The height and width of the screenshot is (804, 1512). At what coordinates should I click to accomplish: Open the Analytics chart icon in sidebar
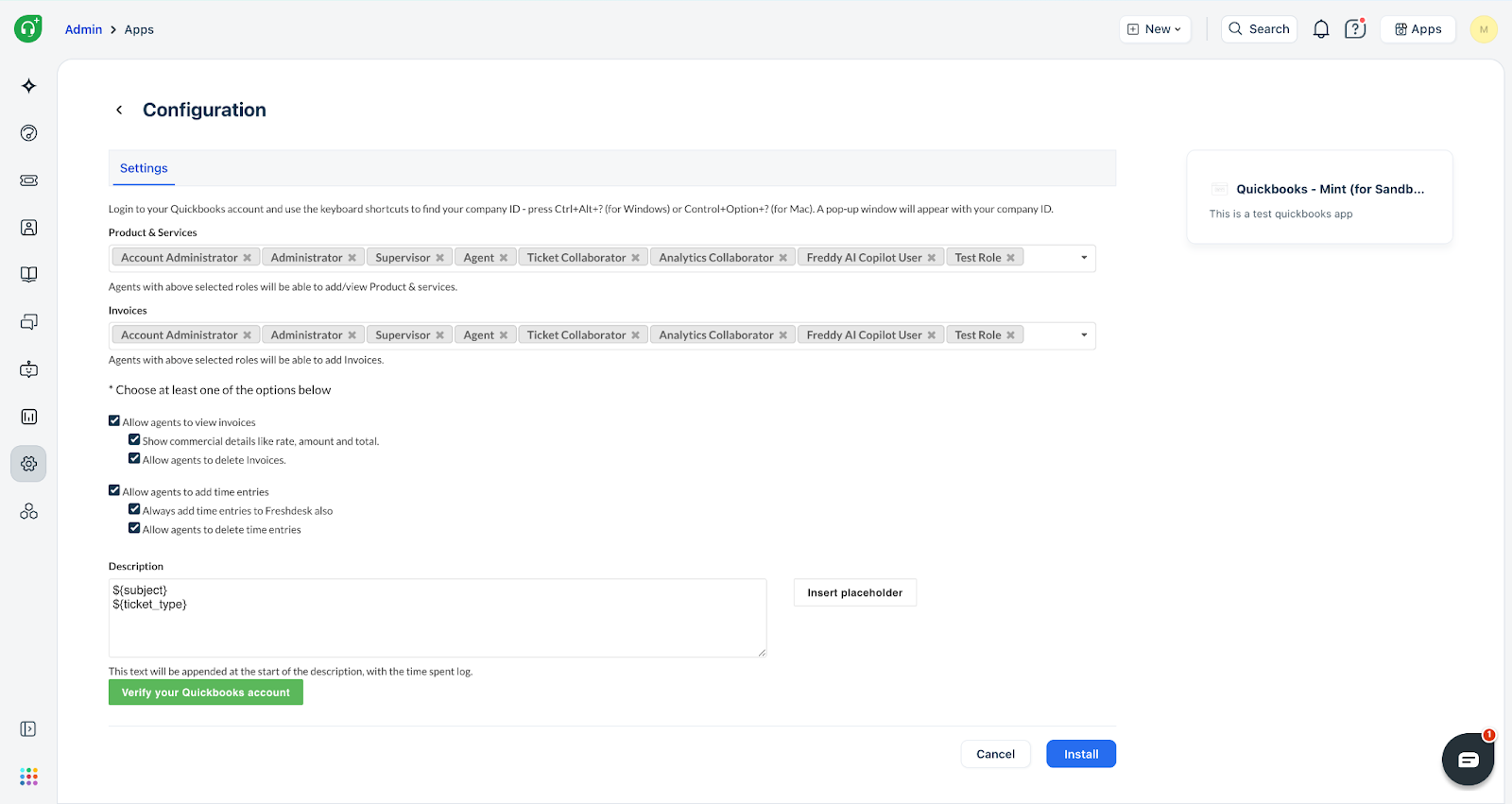(x=29, y=417)
